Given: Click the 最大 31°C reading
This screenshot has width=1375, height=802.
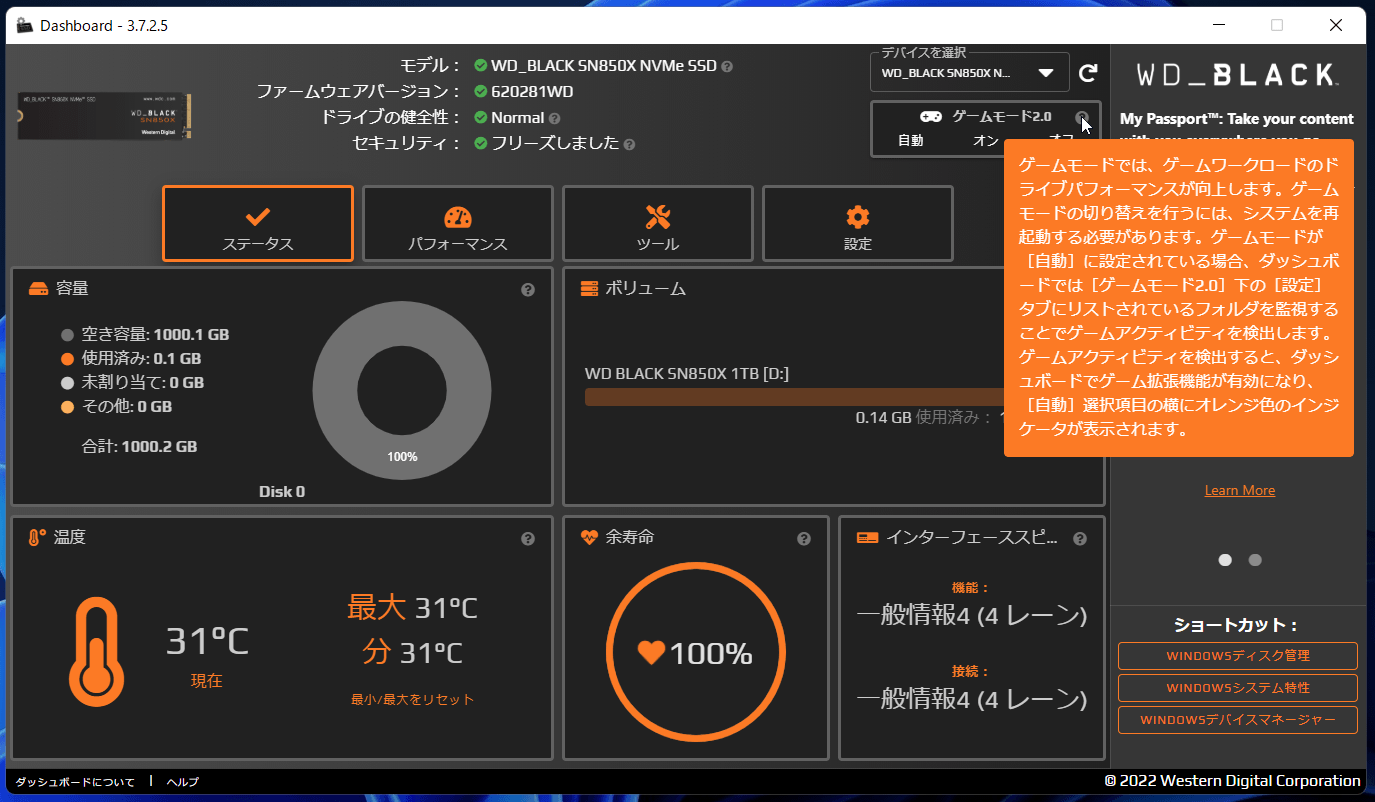Looking at the screenshot, I should point(412,607).
